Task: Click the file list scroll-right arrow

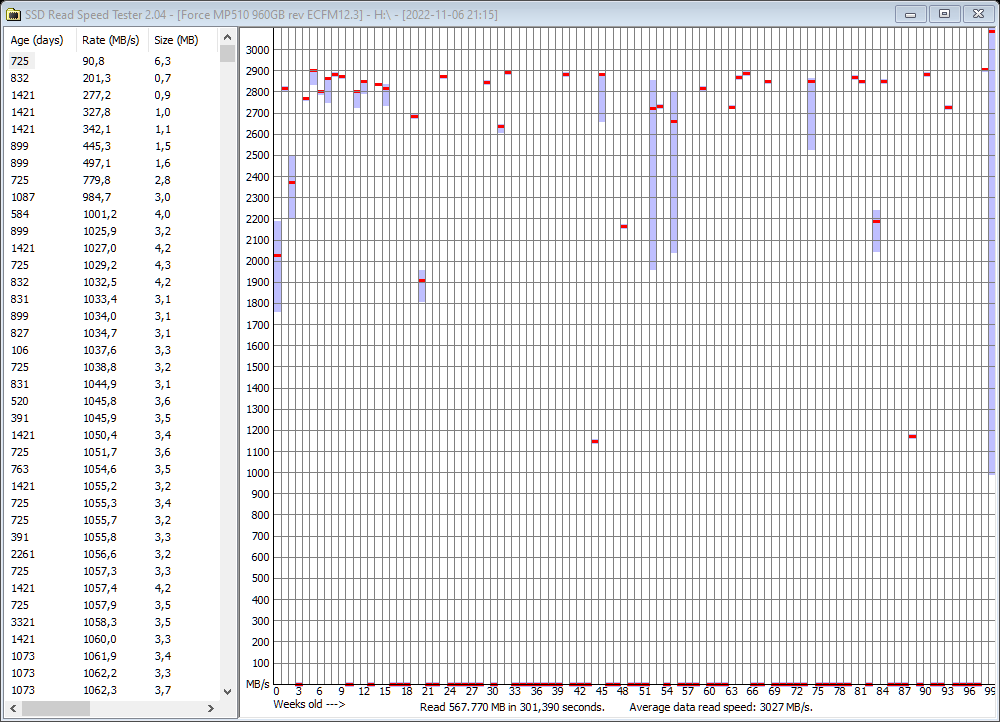Action: tap(211, 708)
